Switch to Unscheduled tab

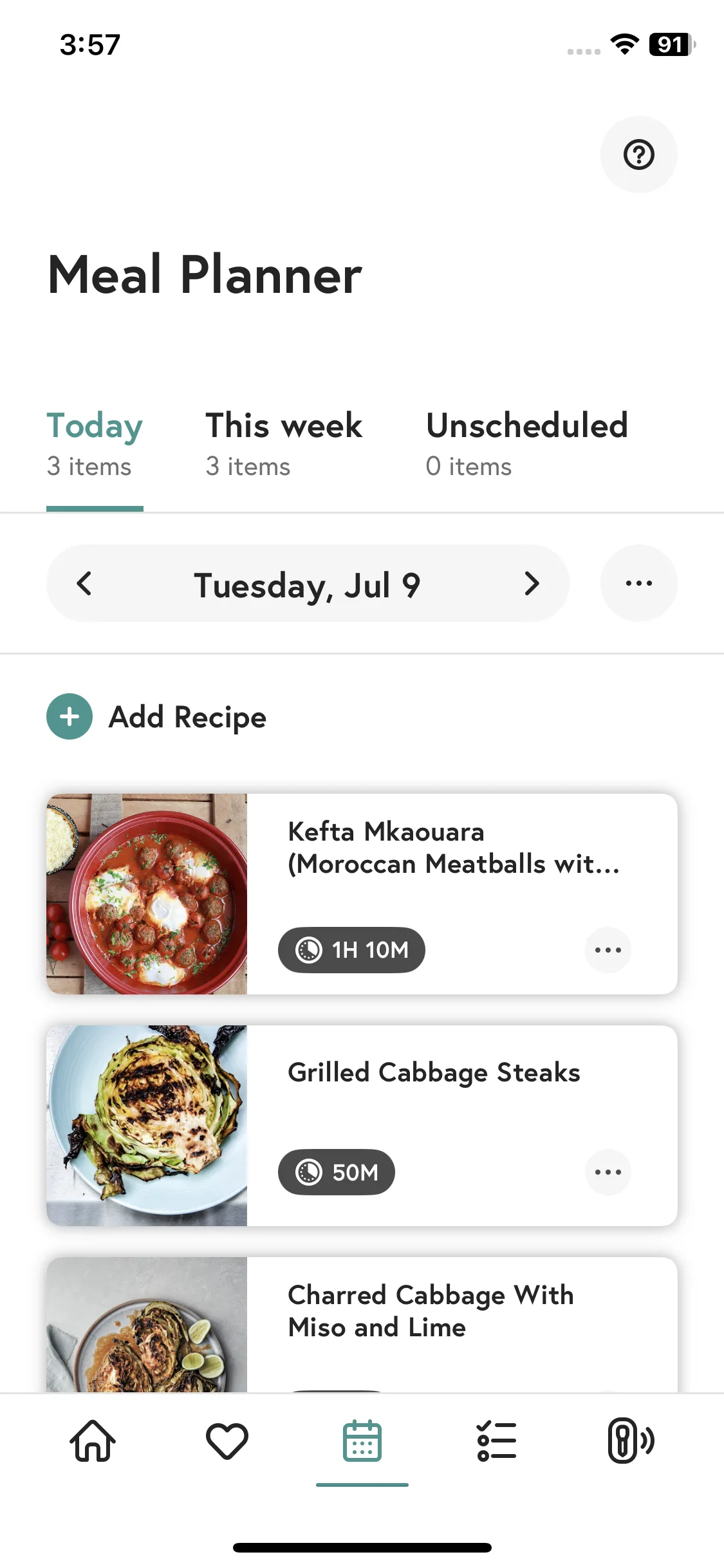pyautogui.click(x=527, y=444)
